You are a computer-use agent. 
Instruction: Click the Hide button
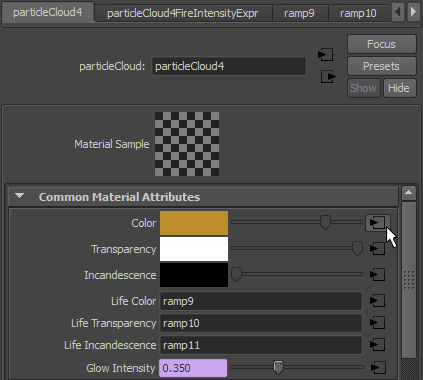click(x=399, y=88)
